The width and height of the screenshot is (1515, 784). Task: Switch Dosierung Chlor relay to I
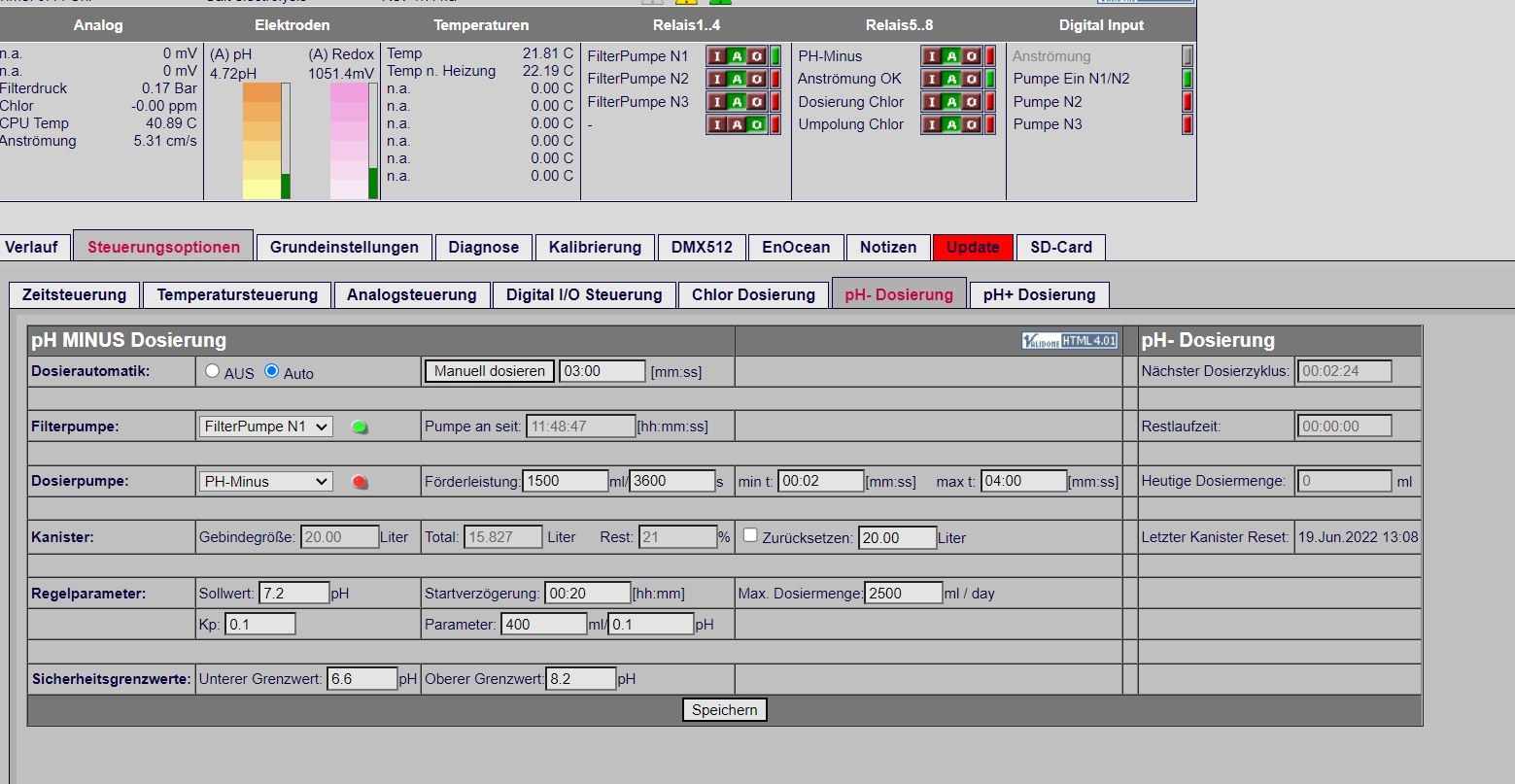(x=932, y=102)
